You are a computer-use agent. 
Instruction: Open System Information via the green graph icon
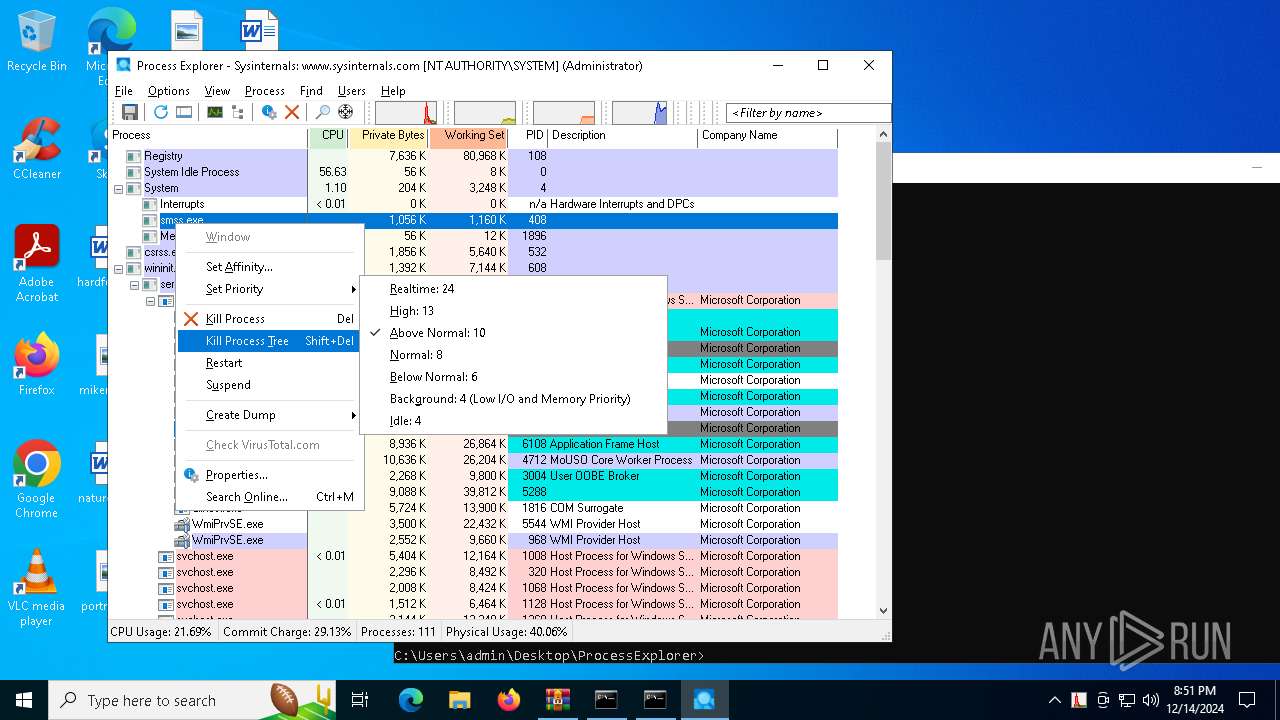(x=214, y=112)
